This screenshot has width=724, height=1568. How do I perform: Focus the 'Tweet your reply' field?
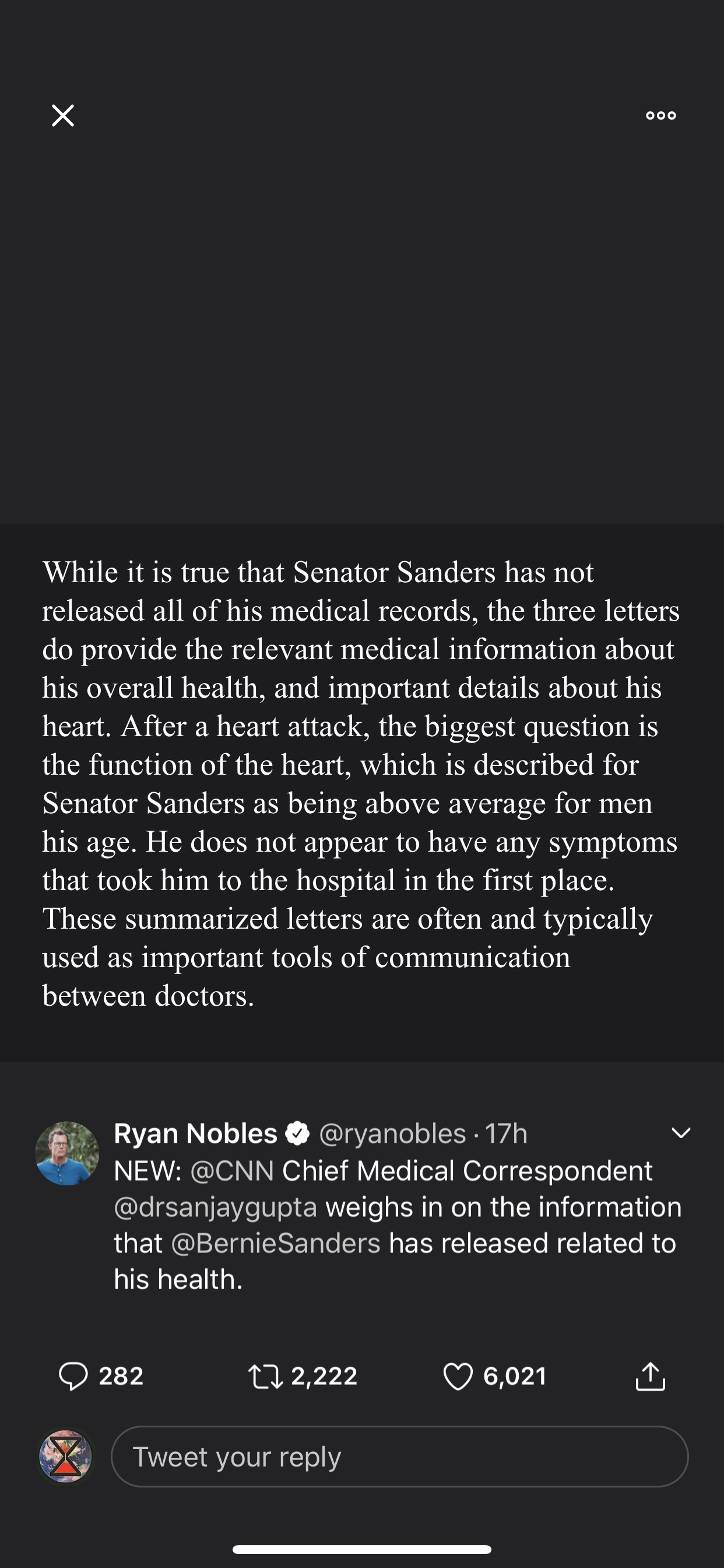399,1457
